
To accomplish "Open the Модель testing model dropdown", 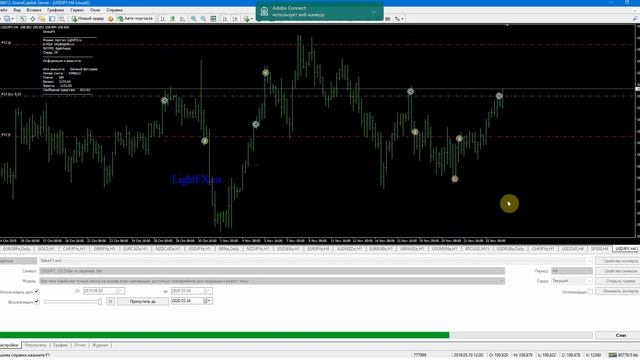I will pos(272,281).
